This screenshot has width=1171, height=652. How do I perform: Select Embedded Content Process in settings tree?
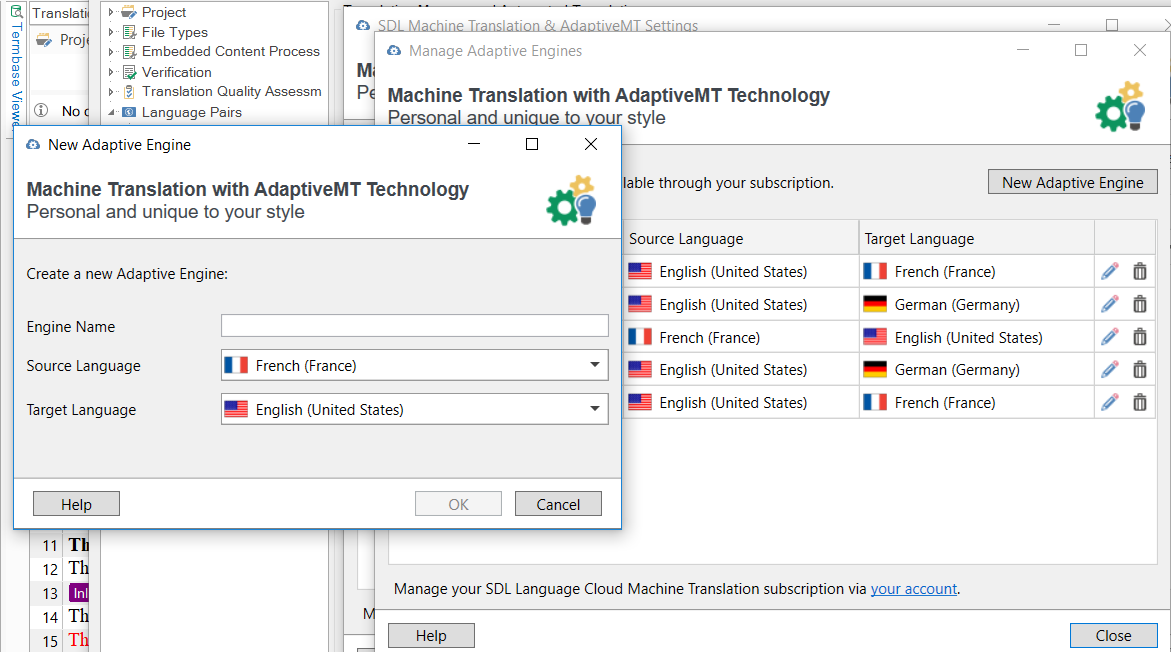(x=230, y=52)
